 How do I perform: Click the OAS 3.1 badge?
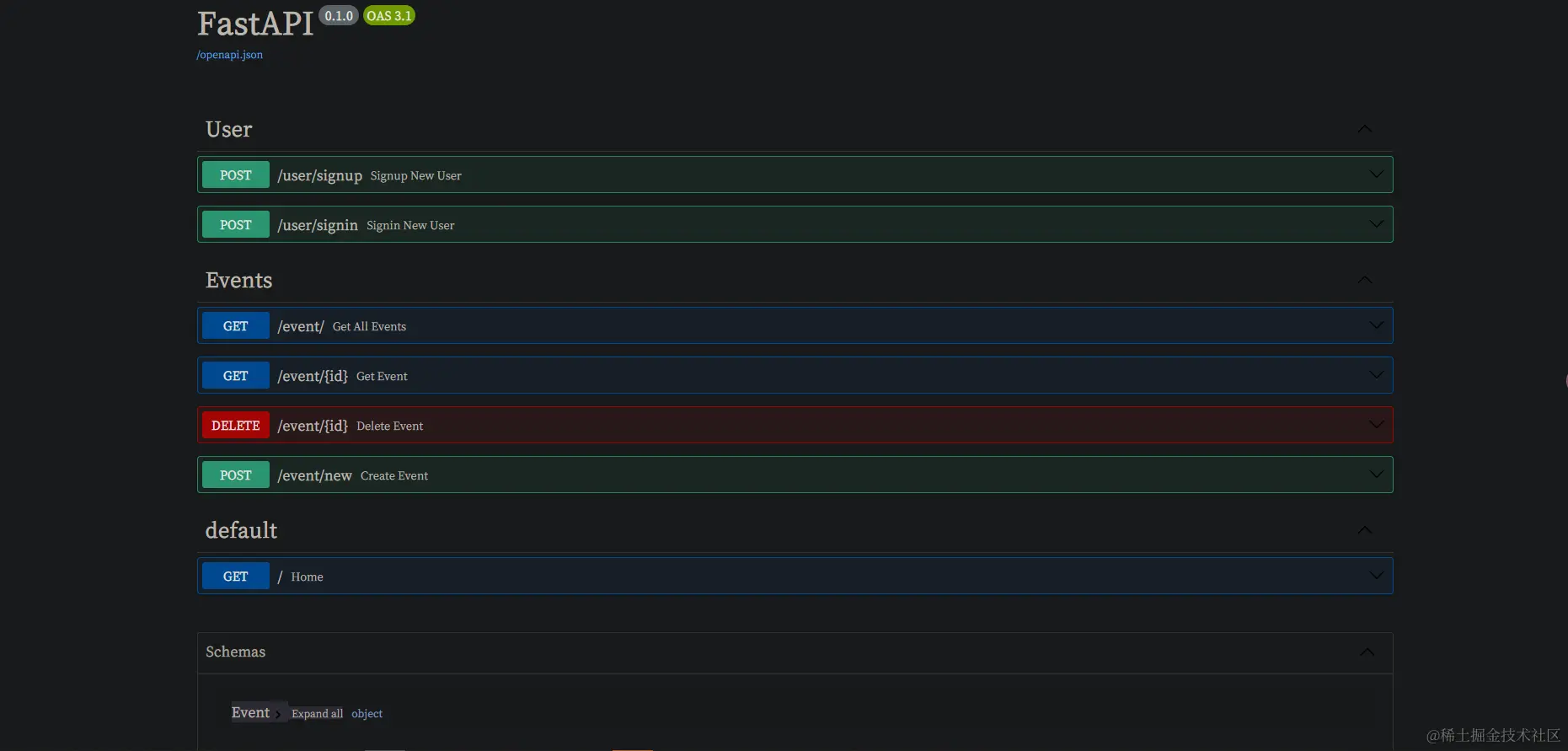point(389,16)
